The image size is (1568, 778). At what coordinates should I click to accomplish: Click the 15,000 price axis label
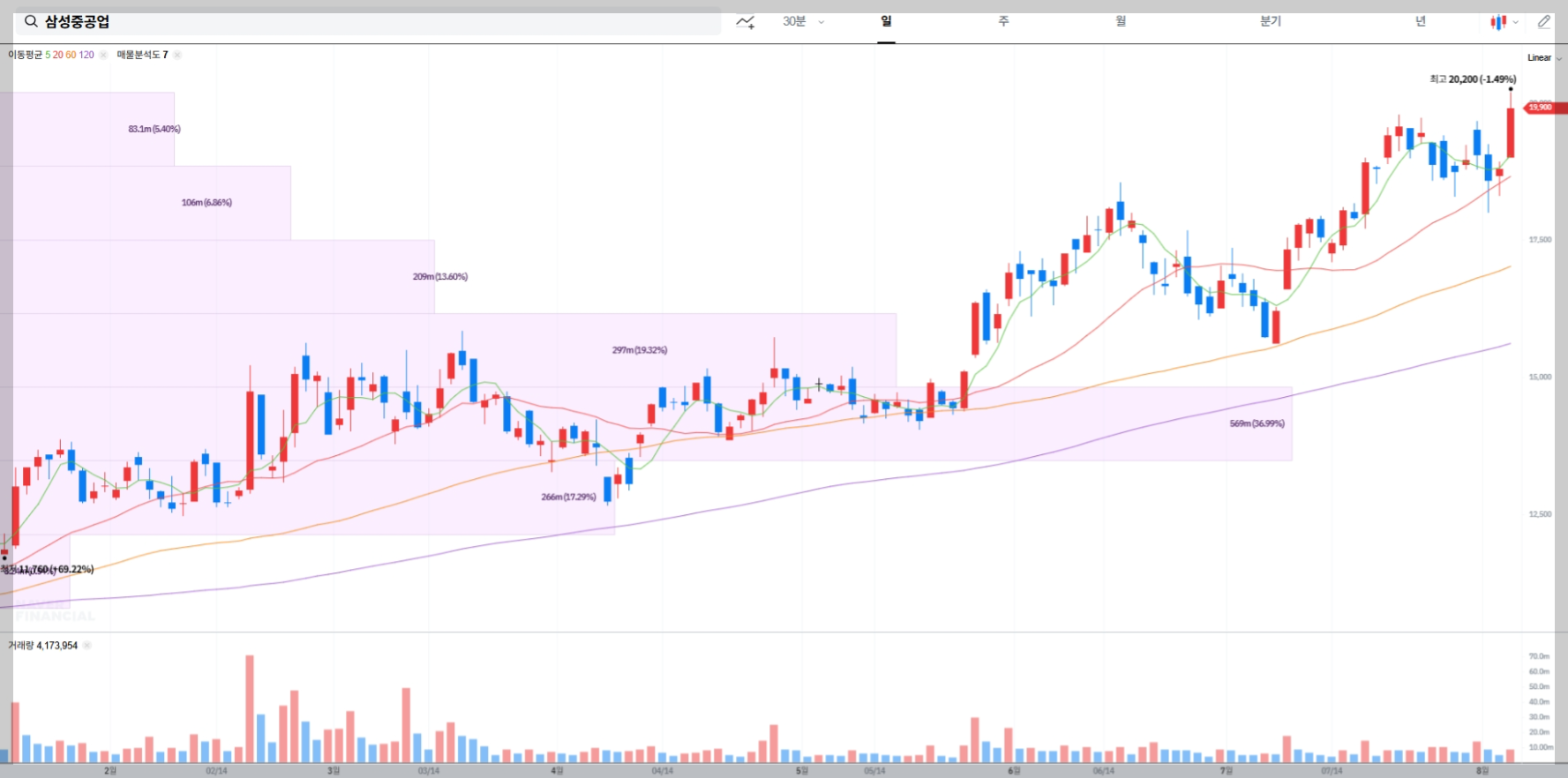1540,378
